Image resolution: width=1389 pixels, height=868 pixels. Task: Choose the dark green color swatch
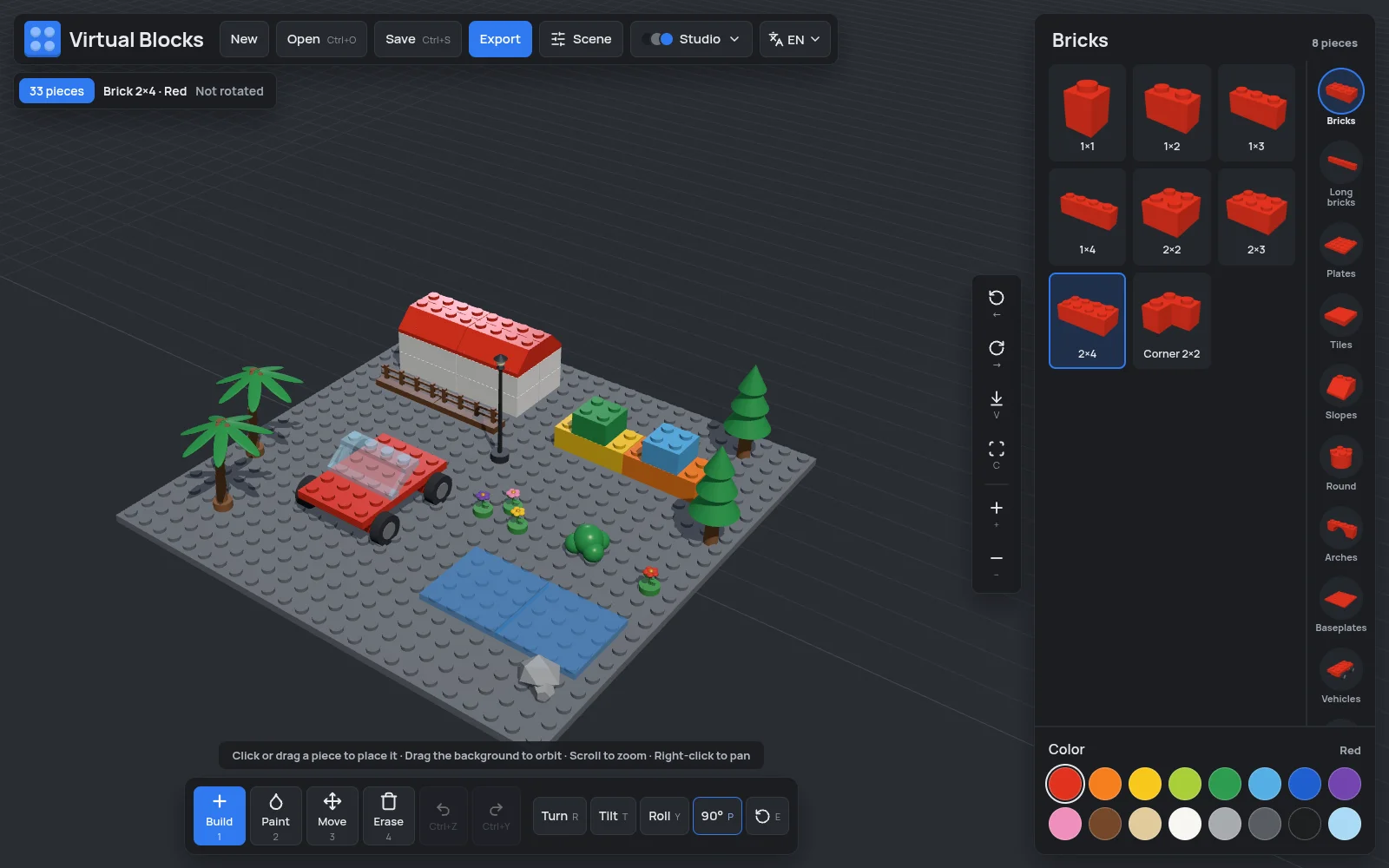(x=1225, y=784)
